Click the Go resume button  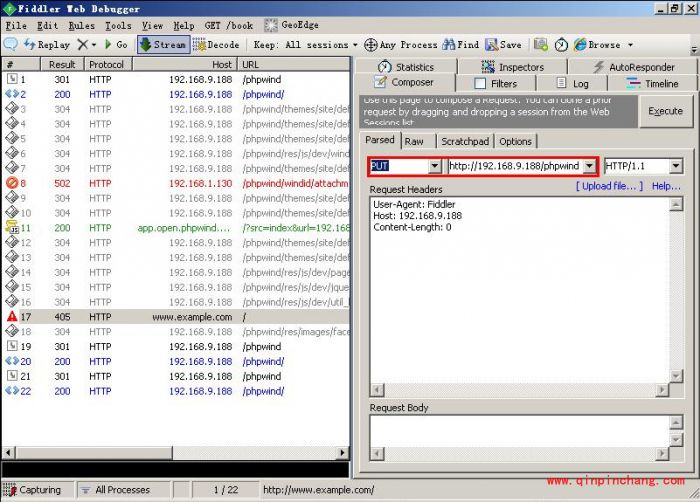click(115, 45)
